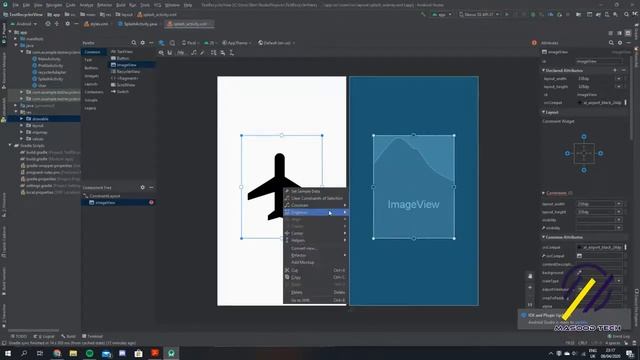This screenshot has width=640, height=360.
Task: Select RecyclerView in the Palette list
Action: (132, 71)
